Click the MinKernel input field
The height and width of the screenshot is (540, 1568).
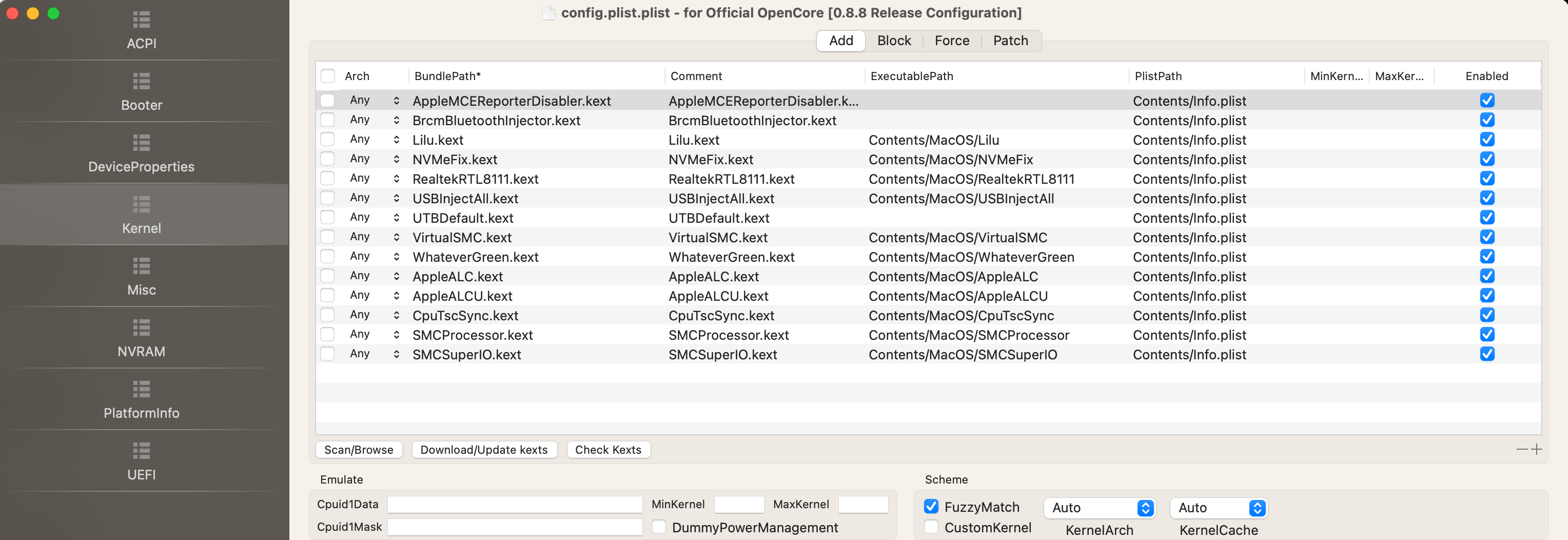(739, 505)
